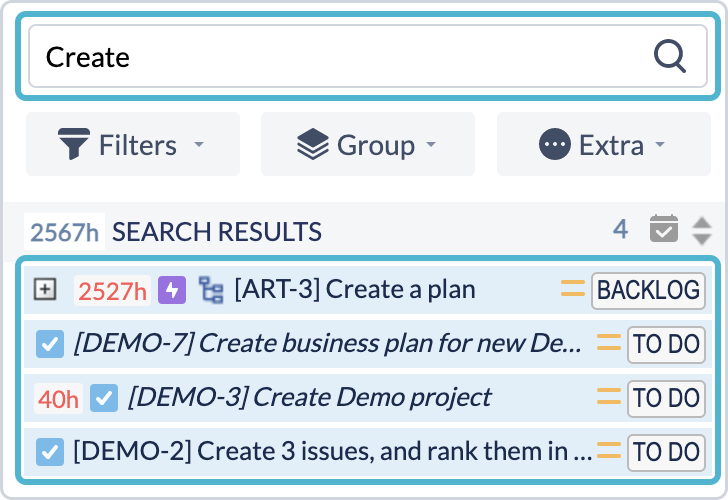Click the medium priority icon on DEMO-7 row
728x500 pixels.
coord(609,344)
